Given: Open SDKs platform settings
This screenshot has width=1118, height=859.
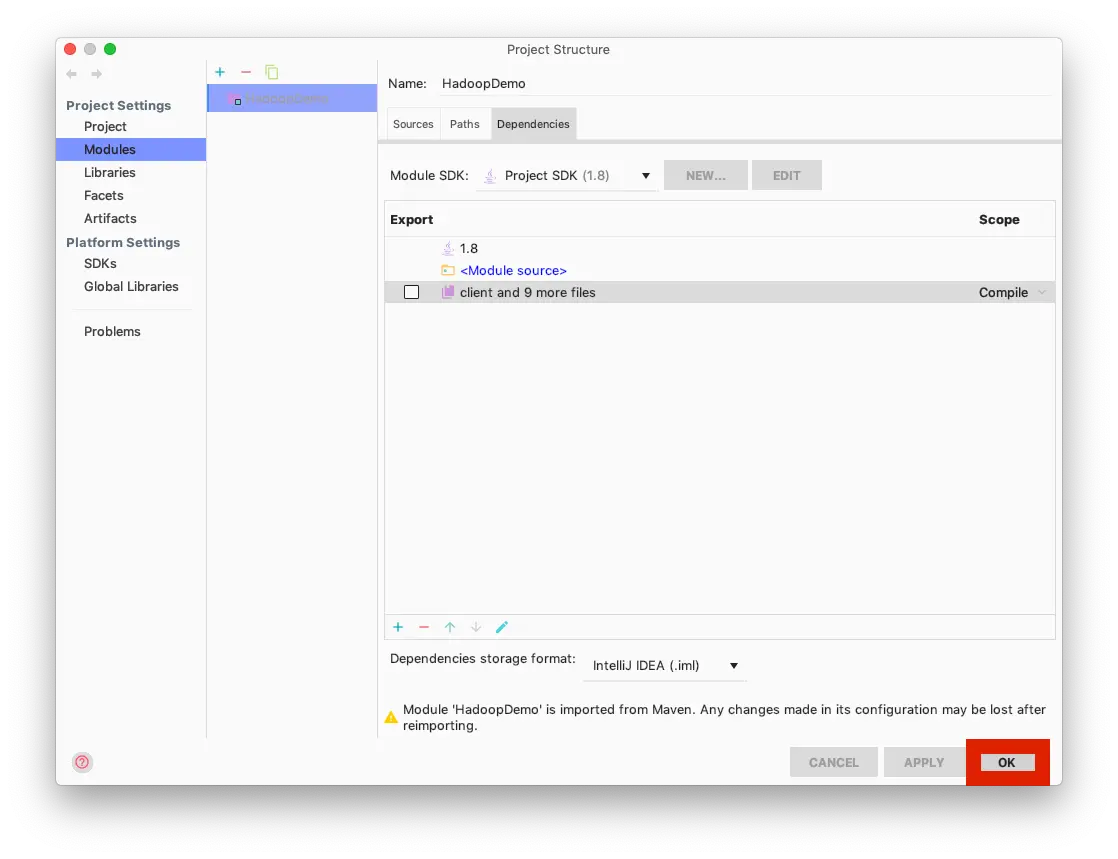Looking at the screenshot, I should (100, 263).
